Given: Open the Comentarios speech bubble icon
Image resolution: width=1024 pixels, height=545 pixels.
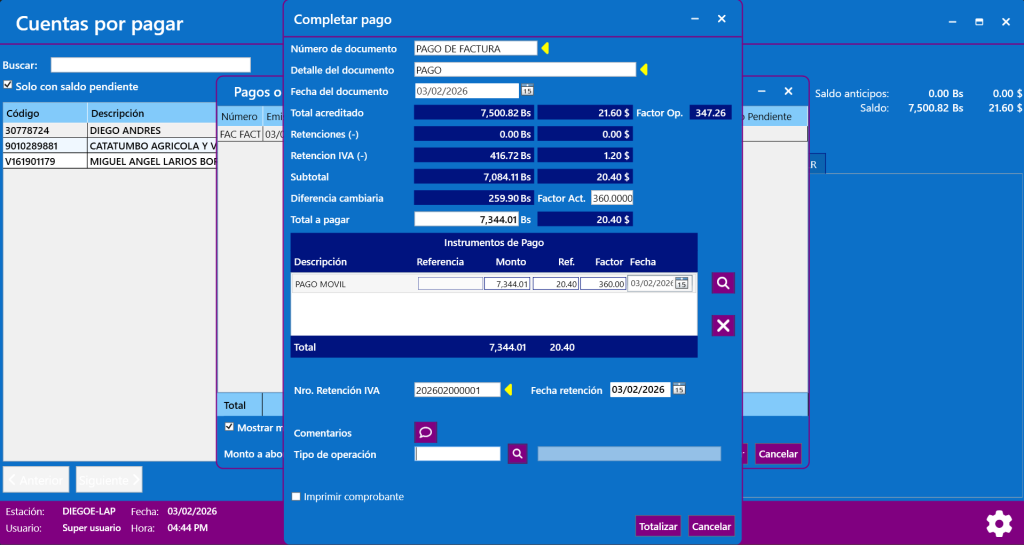Looking at the screenshot, I should [425, 433].
